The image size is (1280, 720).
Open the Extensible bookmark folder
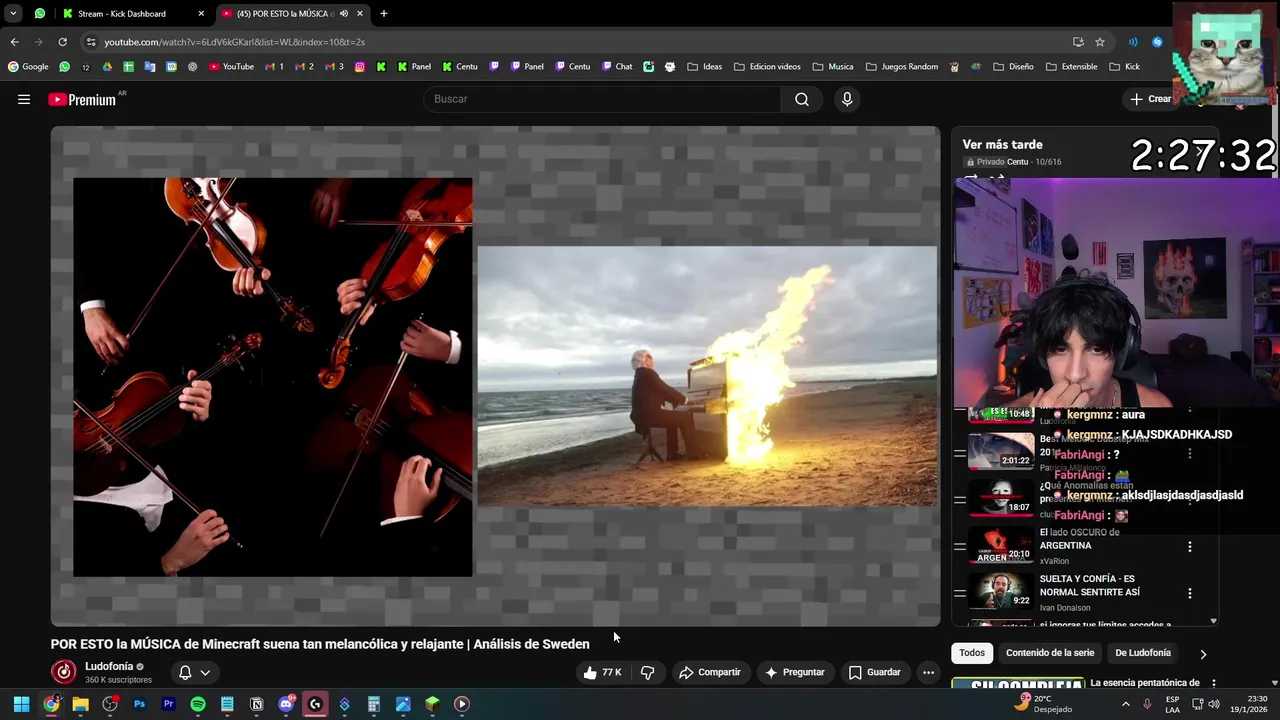(1071, 67)
